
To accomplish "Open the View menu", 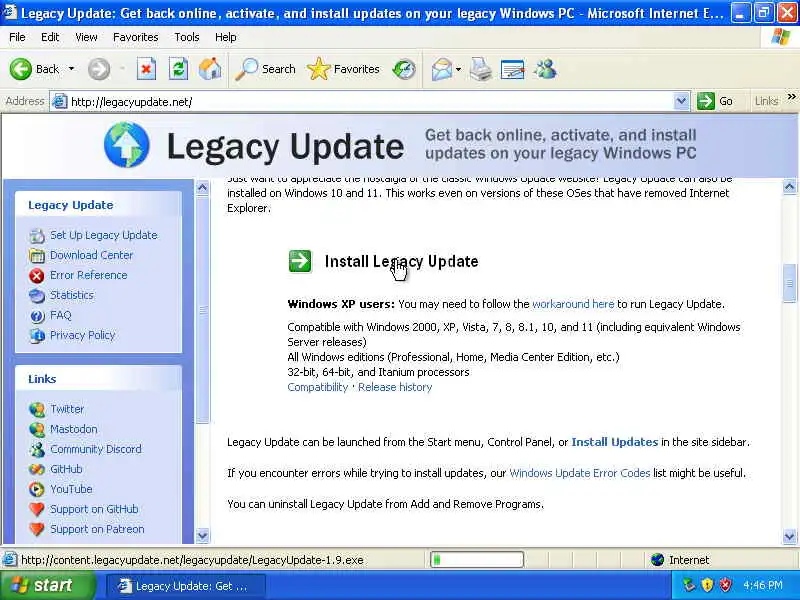I will point(86,37).
